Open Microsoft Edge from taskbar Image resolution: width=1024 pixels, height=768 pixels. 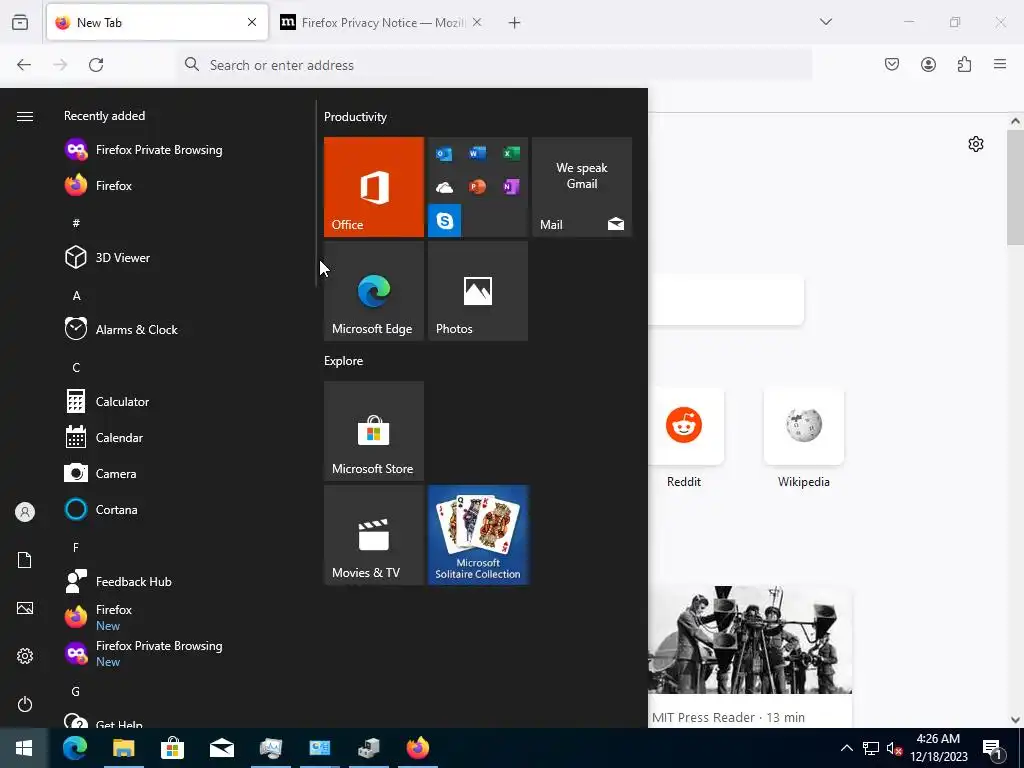coord(75,748)
